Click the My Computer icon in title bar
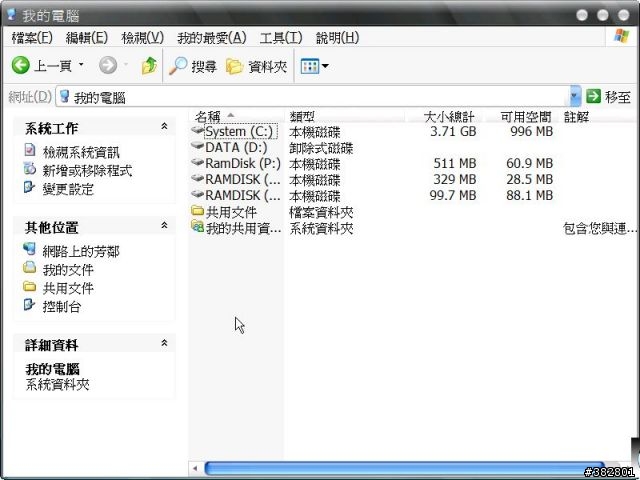640x480 pixels. [12, 15]
